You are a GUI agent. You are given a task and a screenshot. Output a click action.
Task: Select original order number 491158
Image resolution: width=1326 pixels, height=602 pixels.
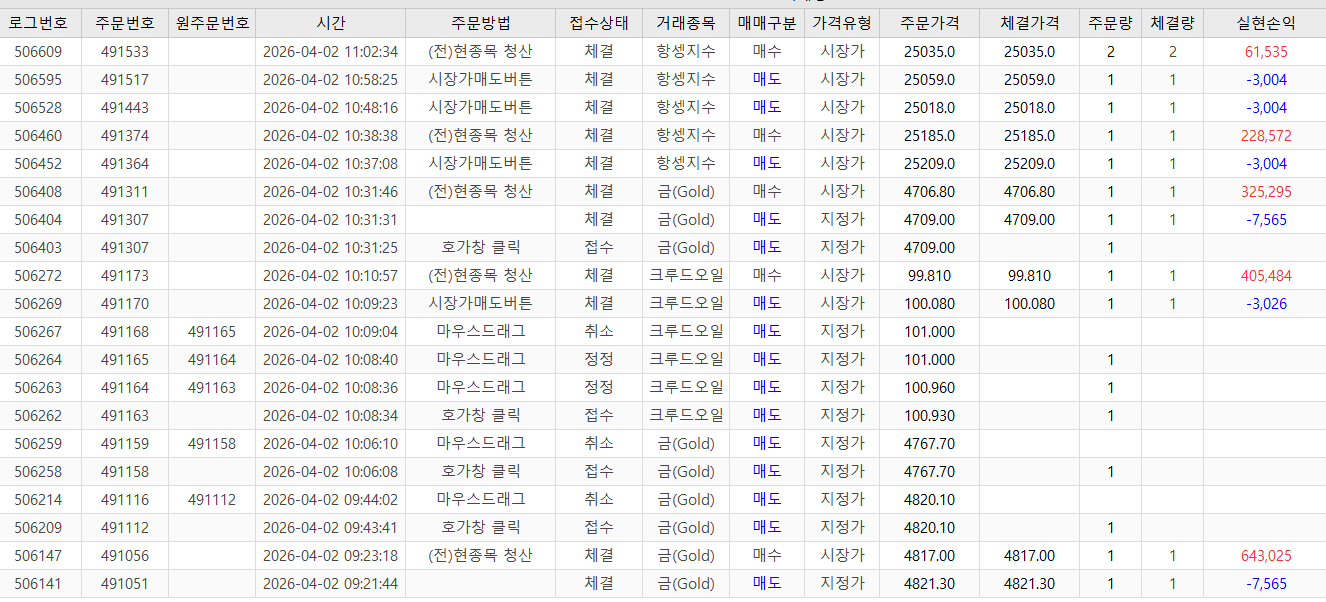pyautogui.click(x=212, y=444)
